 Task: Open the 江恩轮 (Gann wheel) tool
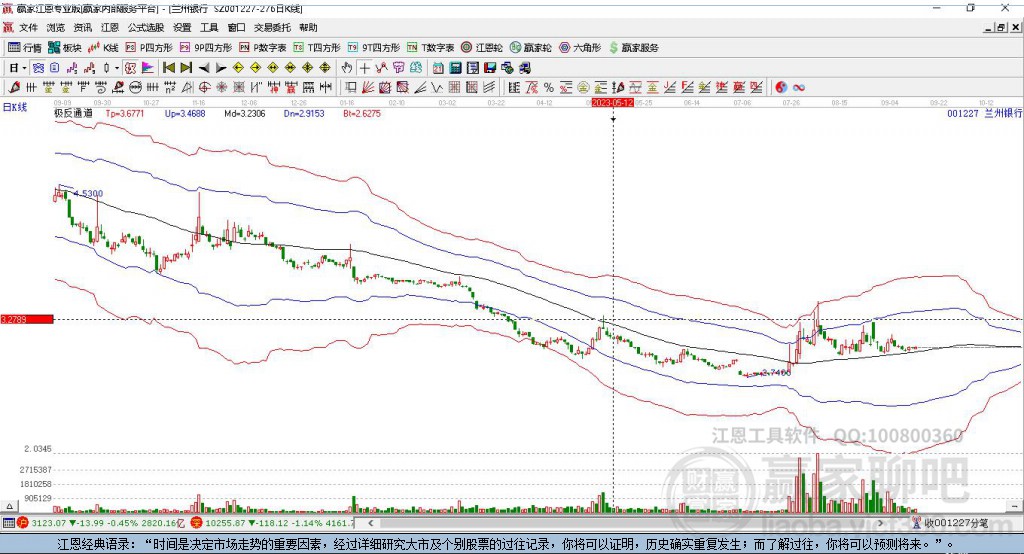(481, 48)
